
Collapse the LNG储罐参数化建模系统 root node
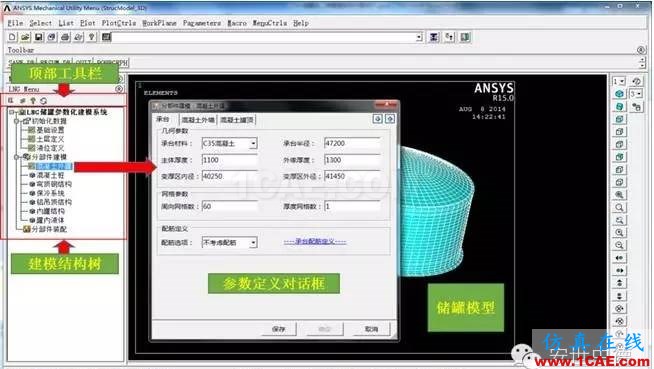click(12, 112)
